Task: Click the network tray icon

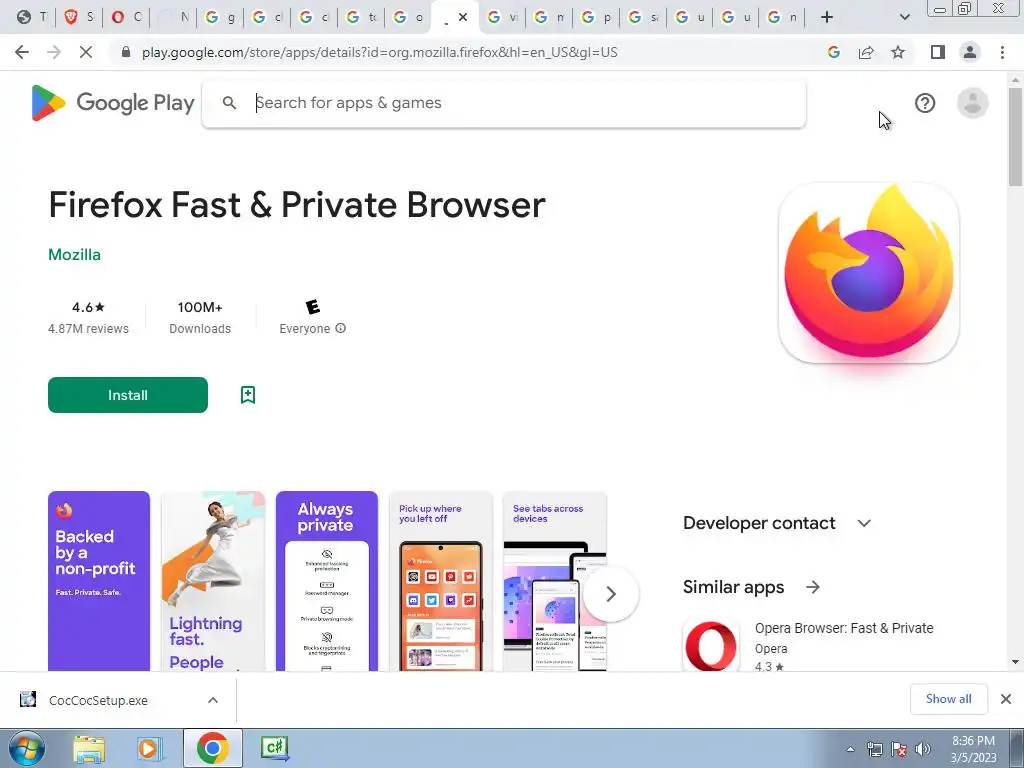Action: pos(874,749)
